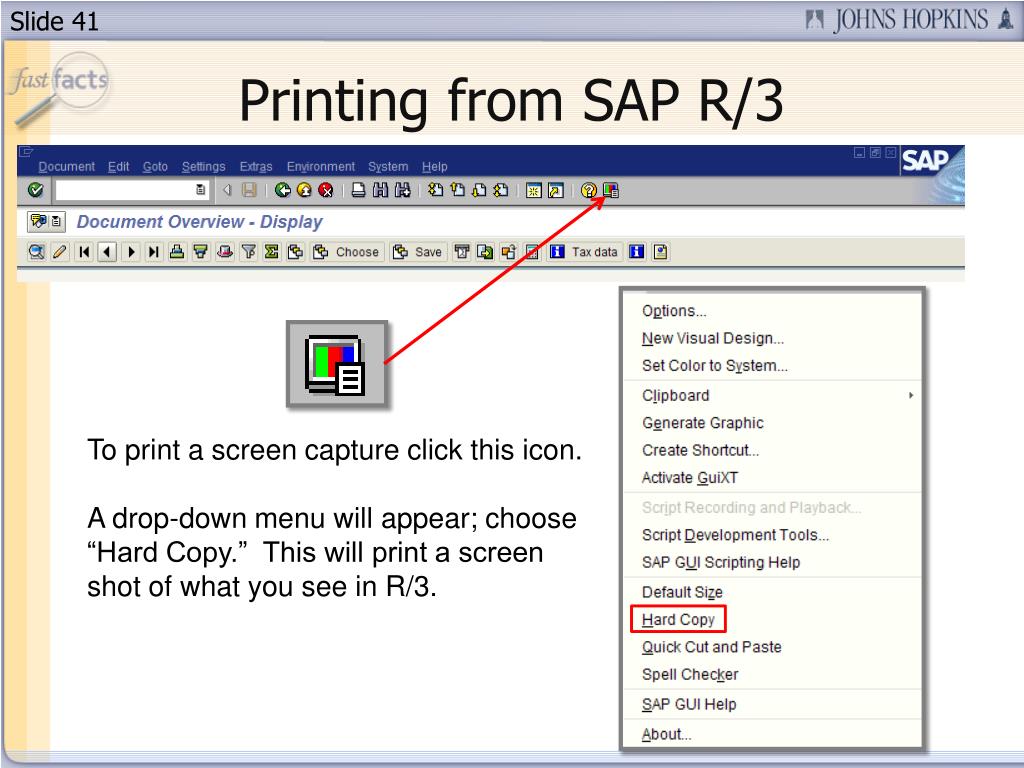The height and width of the screenshot is (768, 1024).
Task: Open the Edit menu
Action: [x=118, y=167]
